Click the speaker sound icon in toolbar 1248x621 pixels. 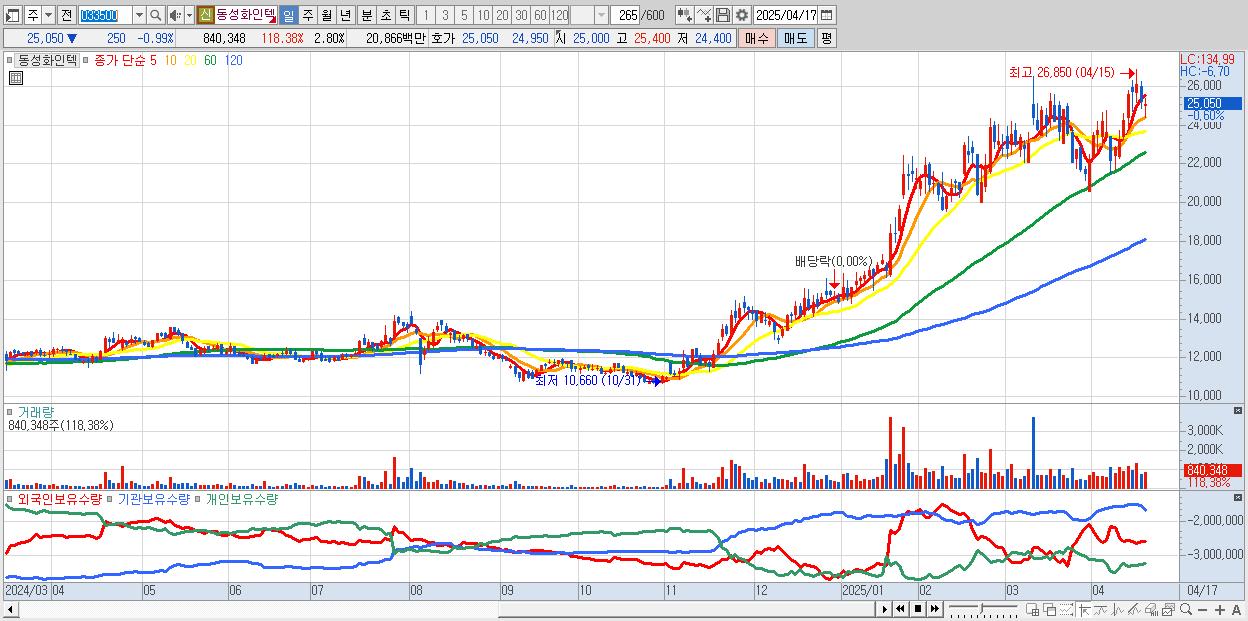pos(174,15)
